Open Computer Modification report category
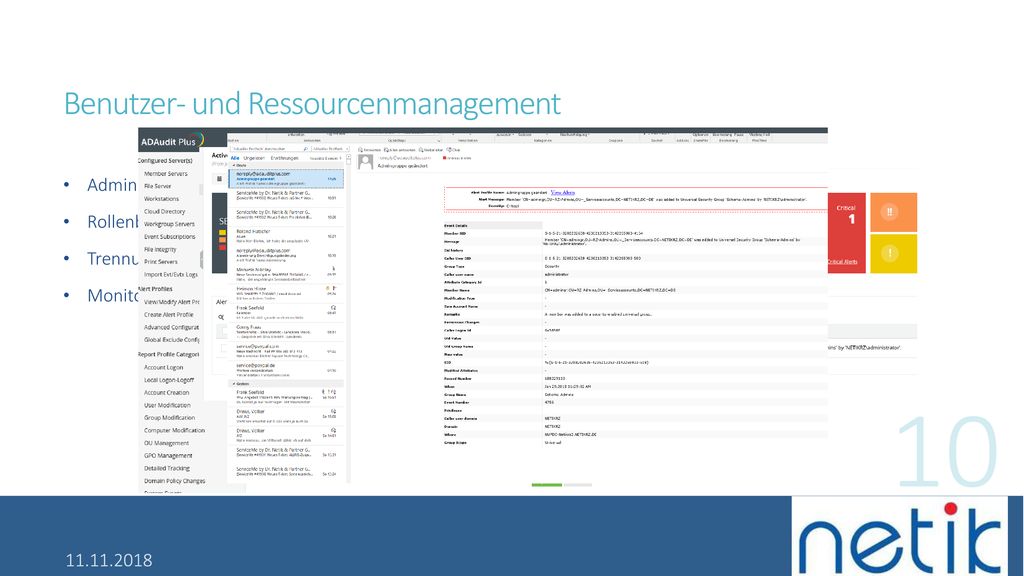 coord(174,430)
